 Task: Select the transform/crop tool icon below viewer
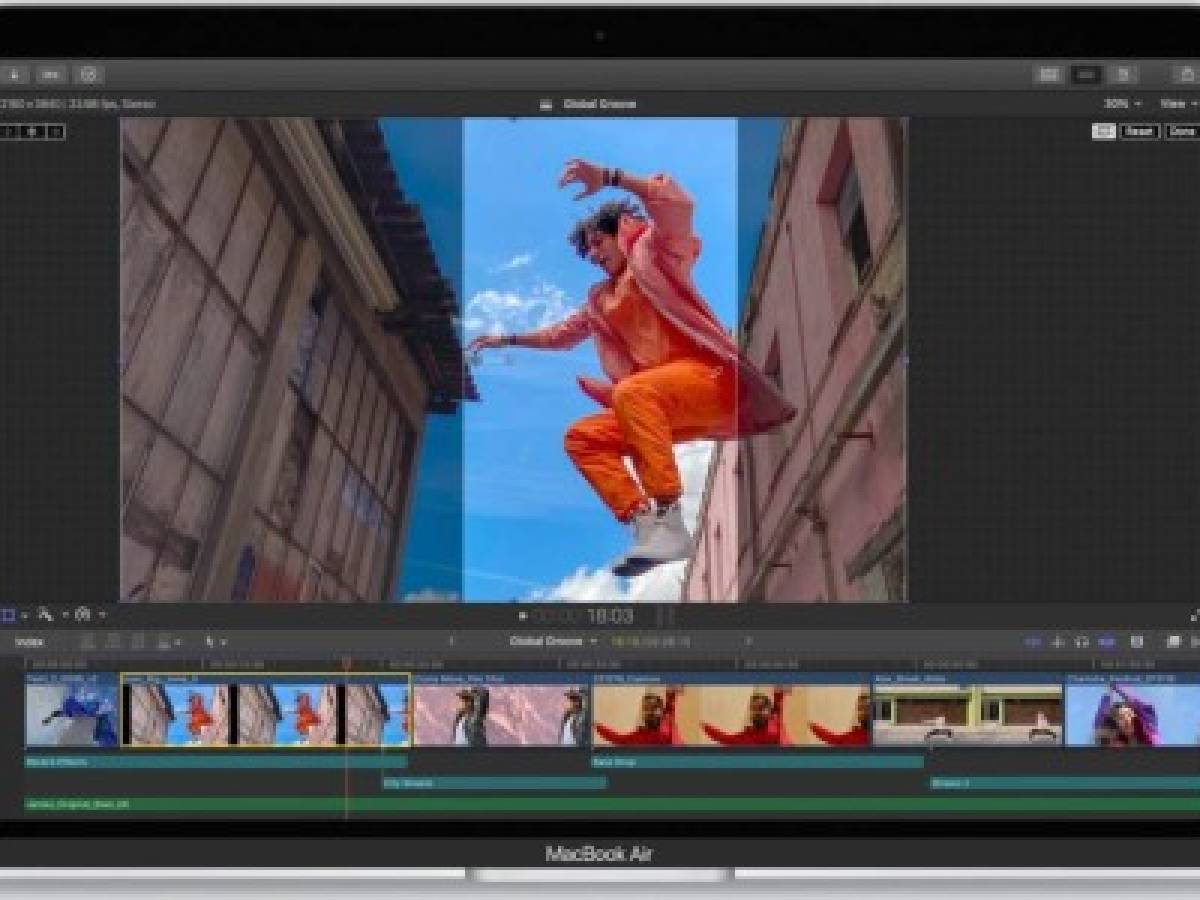tap(8, 615)
